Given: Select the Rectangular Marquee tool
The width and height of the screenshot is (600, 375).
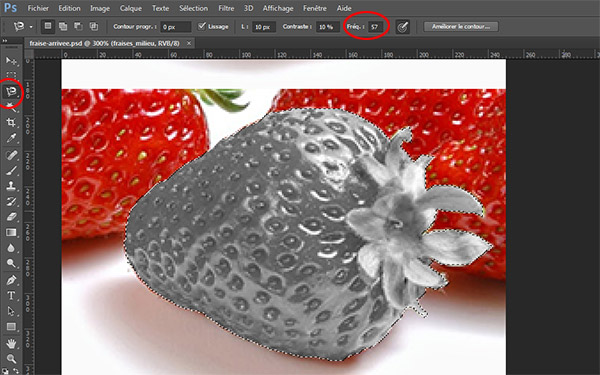Looking at the screenshot, I should coord(11,75).
